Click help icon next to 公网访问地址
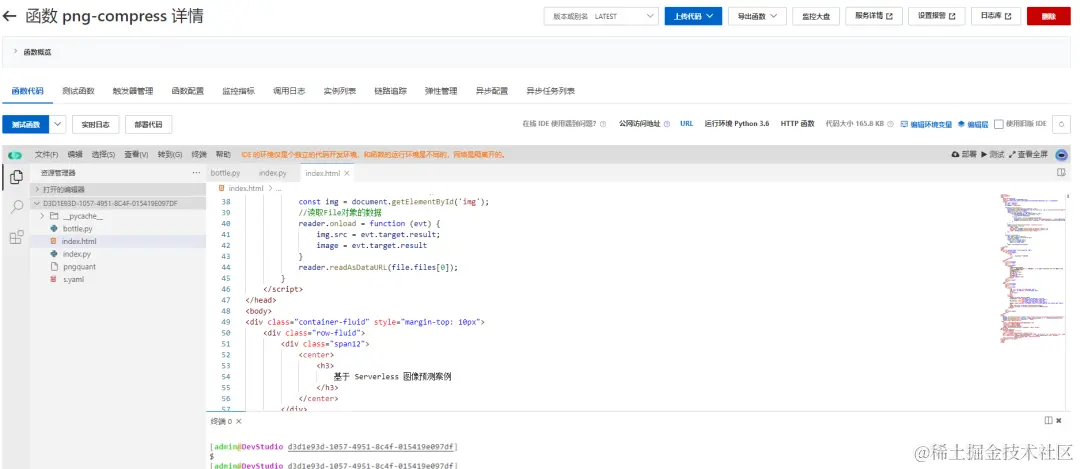1080x469 pixels. (x=667, y=124)
